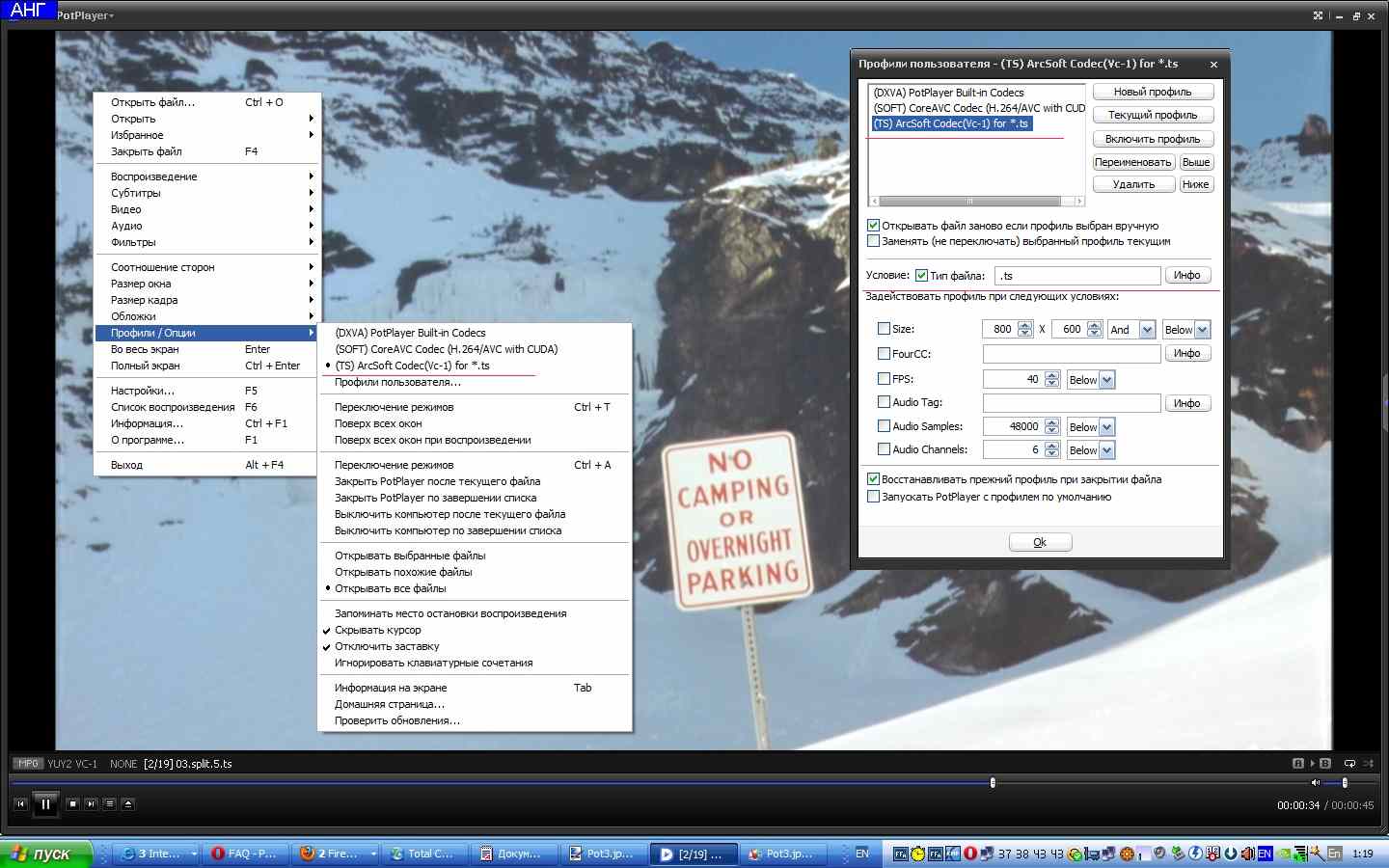Set A-B repeat start point A
Viewport: 1389px width, 868px height.
tap(1298, 763)
